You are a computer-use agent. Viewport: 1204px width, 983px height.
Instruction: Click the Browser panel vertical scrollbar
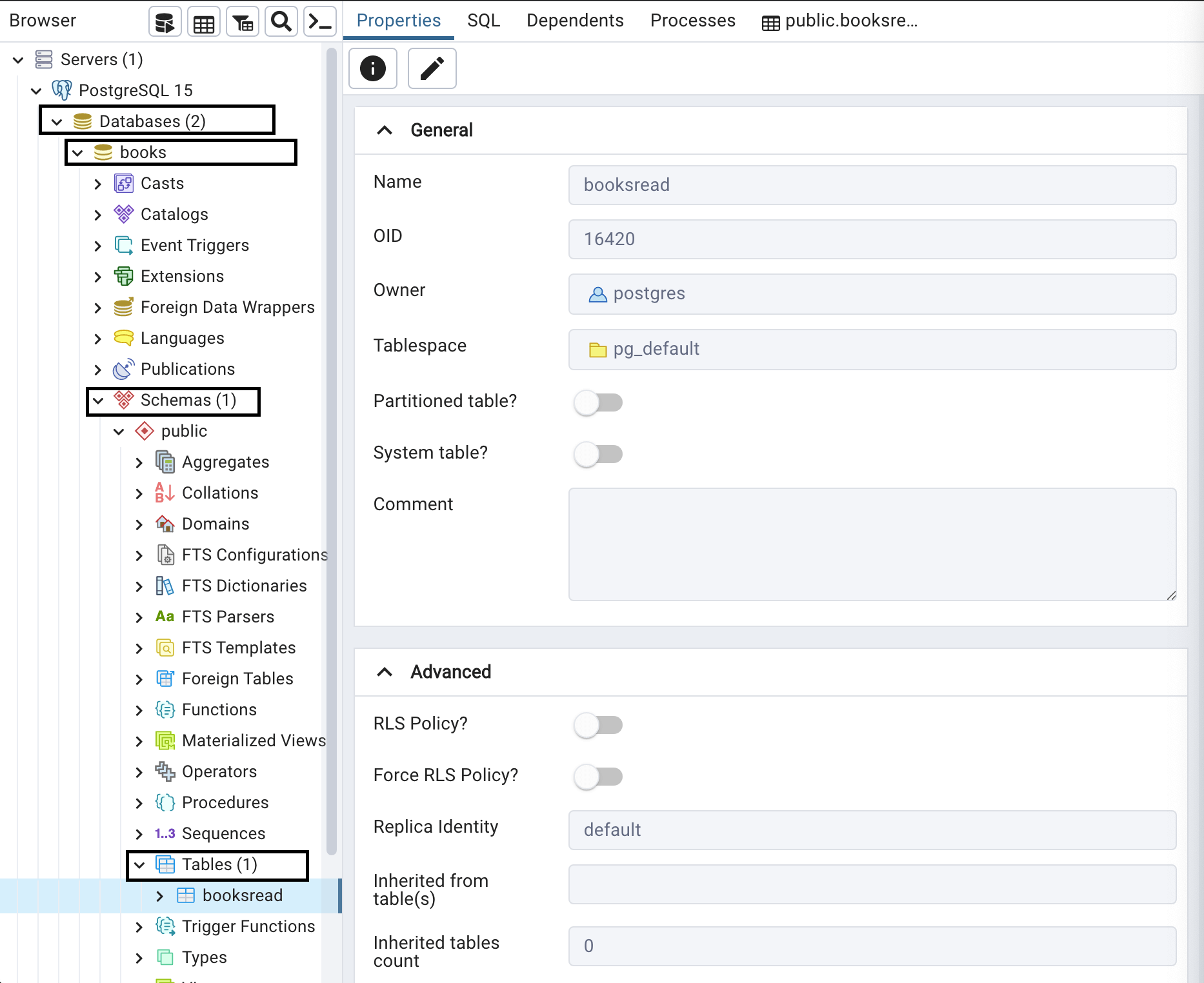[332, 452]
